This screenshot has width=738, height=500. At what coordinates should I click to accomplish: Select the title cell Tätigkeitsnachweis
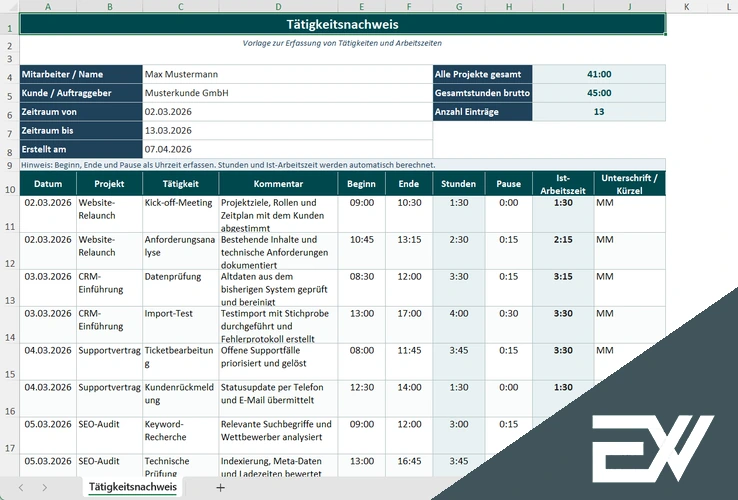pos(343,24)
